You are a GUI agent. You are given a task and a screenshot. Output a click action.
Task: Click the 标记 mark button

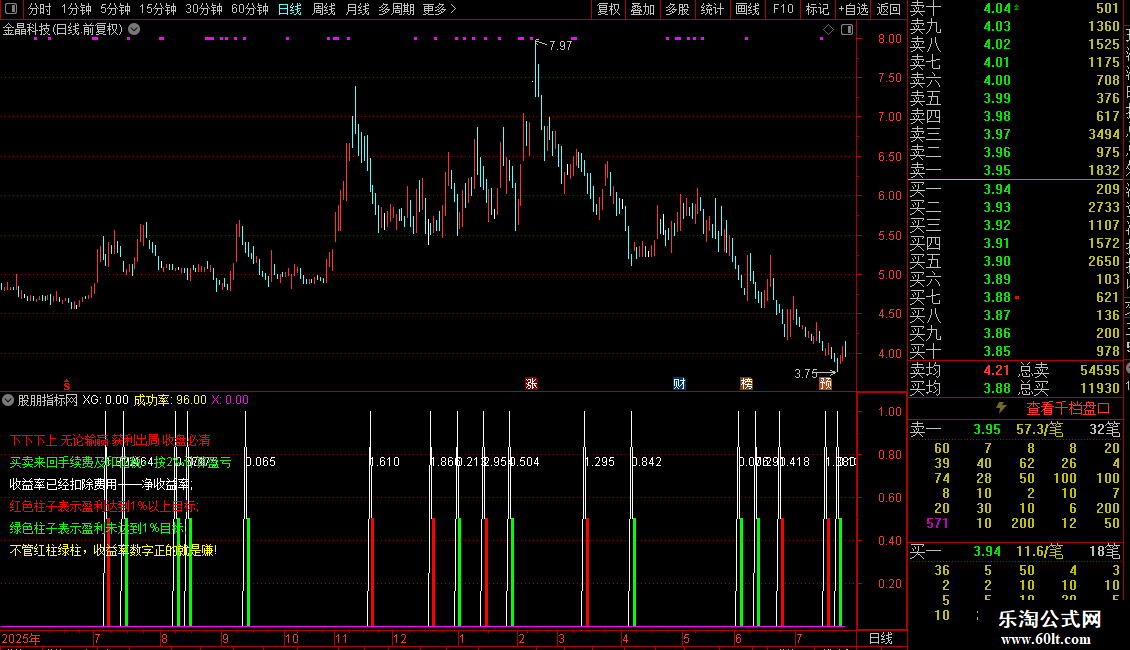(817, 9)
